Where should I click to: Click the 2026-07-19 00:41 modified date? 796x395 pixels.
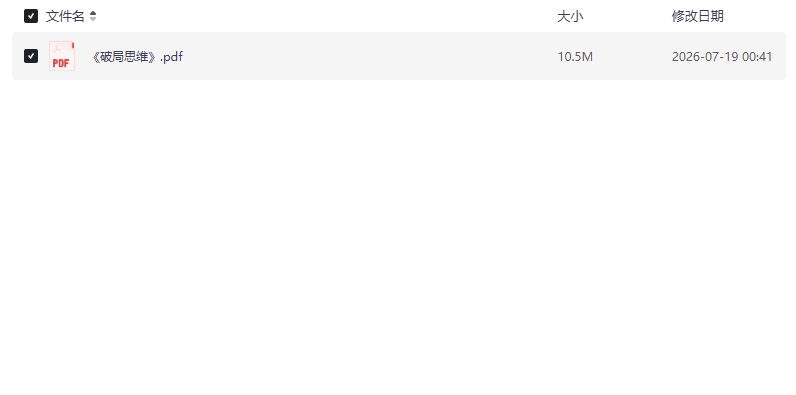click(x=722, y=56)
